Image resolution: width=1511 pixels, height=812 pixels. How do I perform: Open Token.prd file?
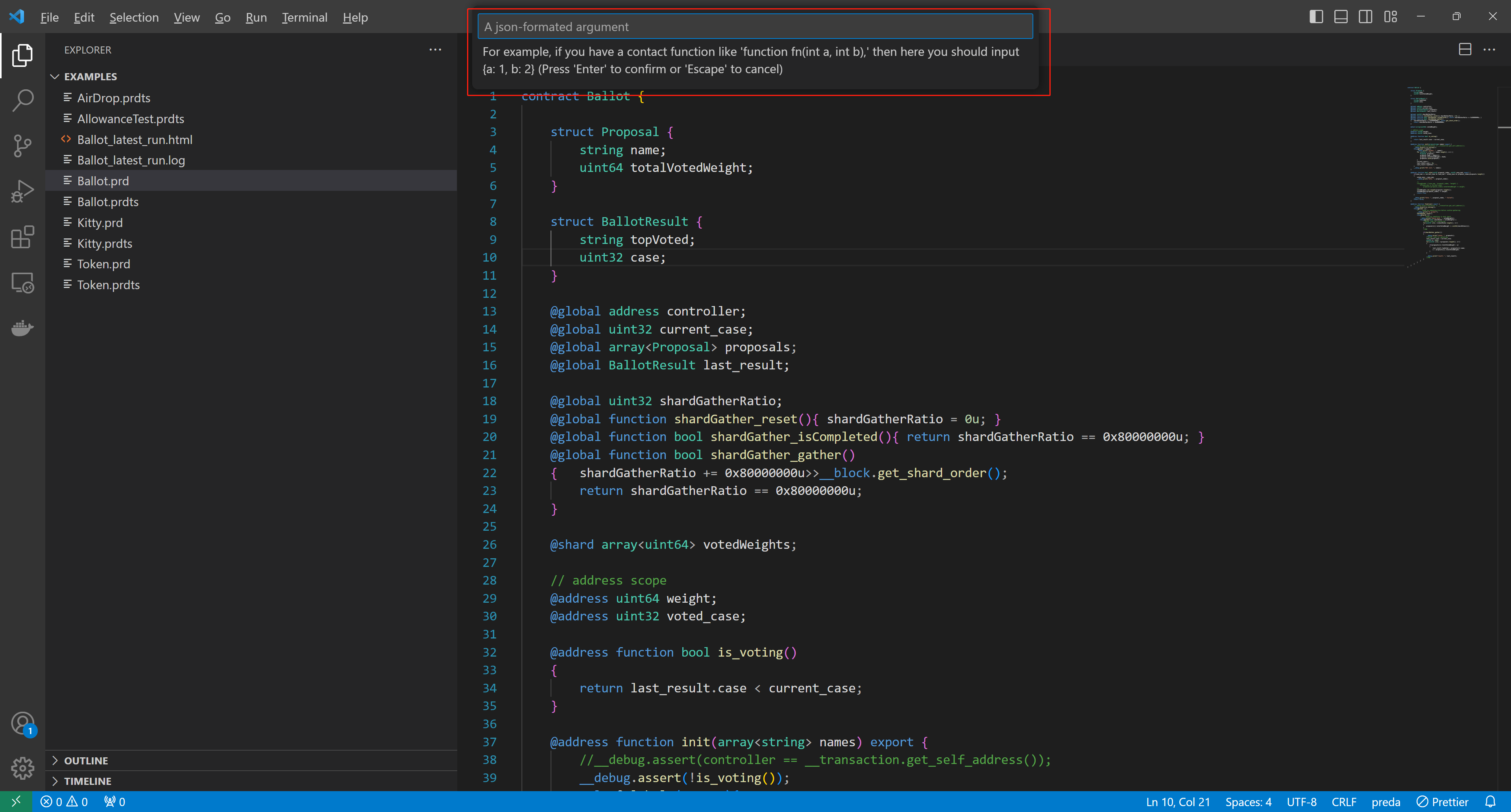(x=251, y=264)
